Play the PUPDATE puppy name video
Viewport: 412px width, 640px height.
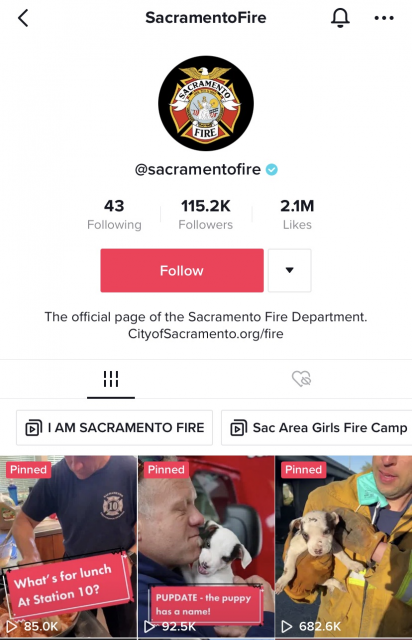point(206,547)
